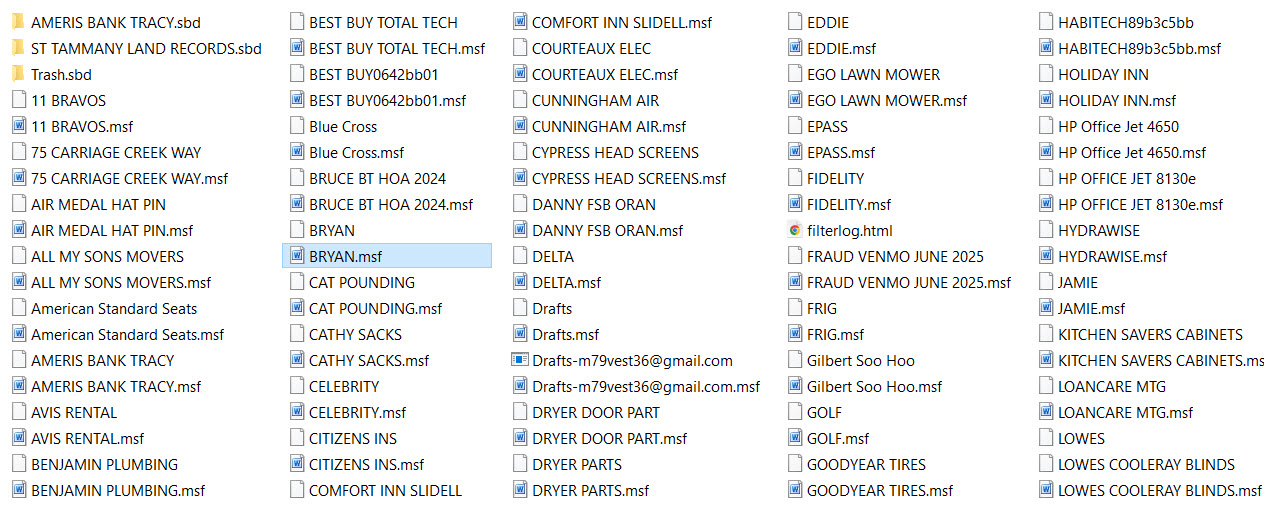Image resolution: width=1264 pixels, height=509 pixels.
Task: Click the 11 BRAVOS.msf file icon
Action: tap(18, 126)
